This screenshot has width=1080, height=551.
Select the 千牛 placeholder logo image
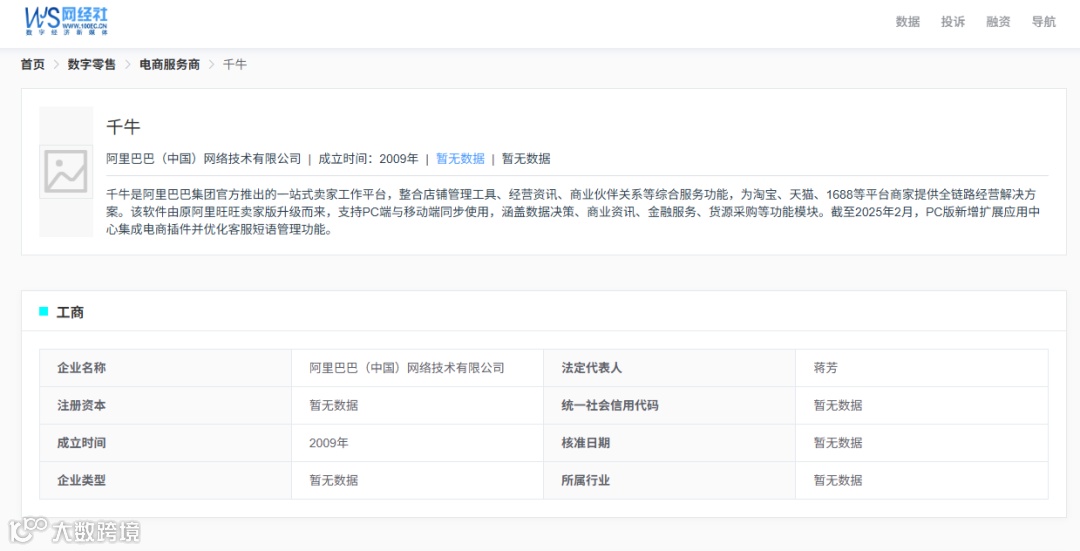coord(65,171)
